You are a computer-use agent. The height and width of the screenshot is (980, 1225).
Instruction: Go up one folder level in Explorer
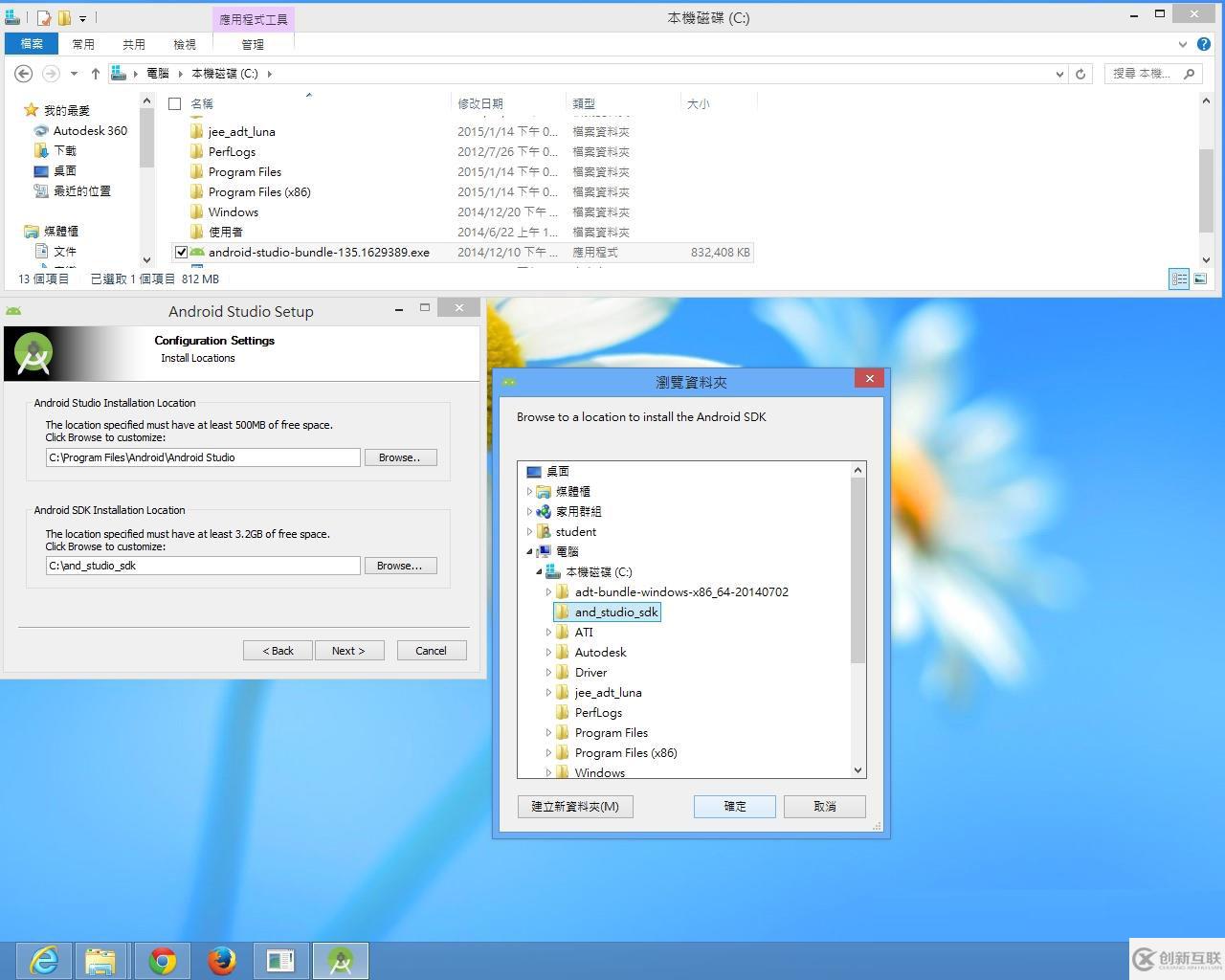(x=96, y=74)
